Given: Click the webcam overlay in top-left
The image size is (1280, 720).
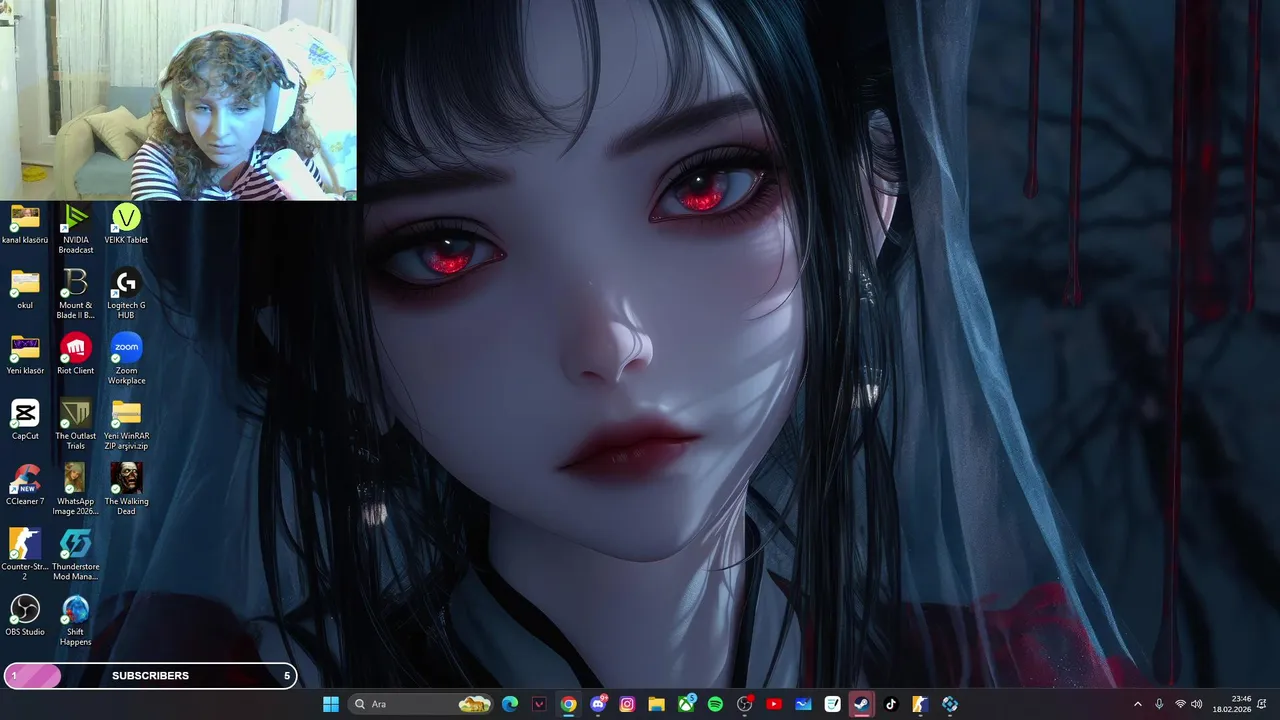Looking at the screenshot, I should coord(178,100).
